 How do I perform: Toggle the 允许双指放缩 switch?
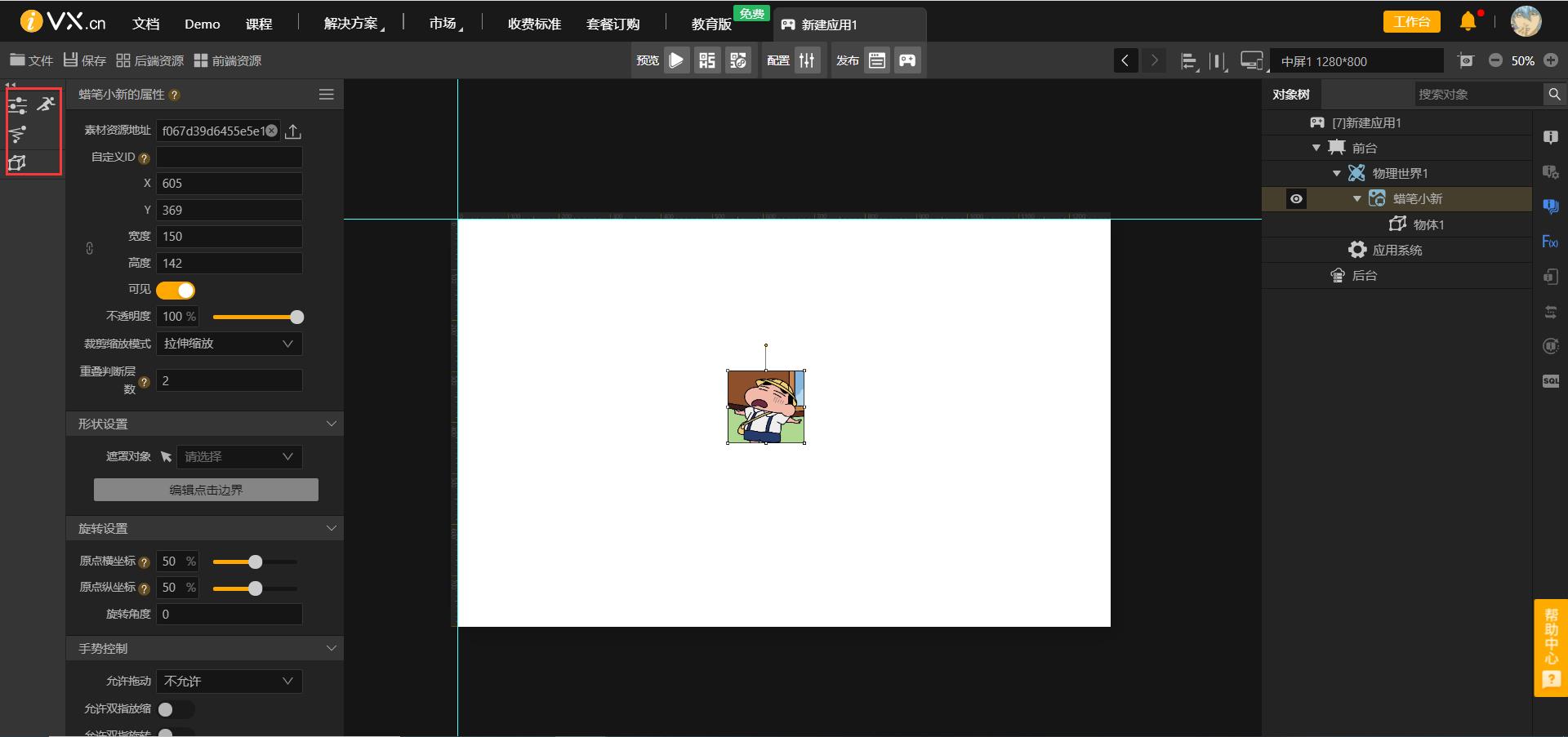[176, 709]
